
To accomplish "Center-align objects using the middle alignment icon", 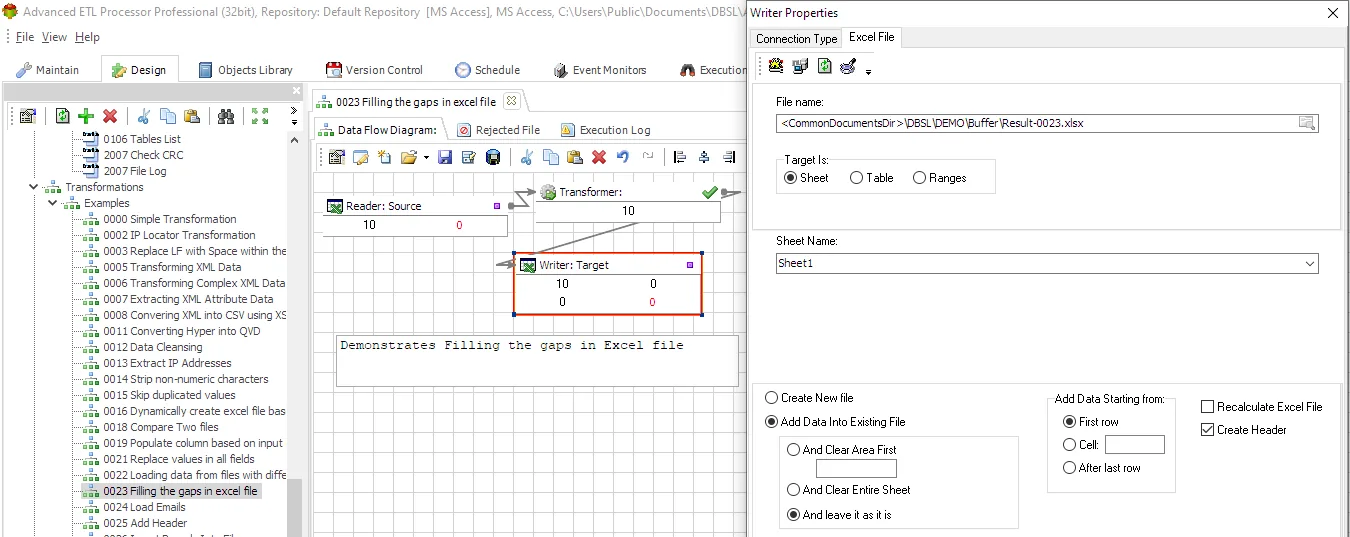I will coord(704,157).
